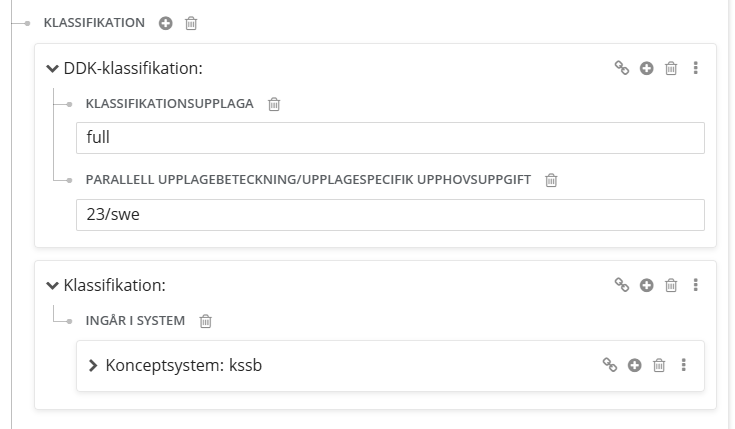The height and width of the screenshot is (429, 735).
Task: Add property to Klassifikation with plus icon
Action: pyautogui.click(x=646, y=285)
